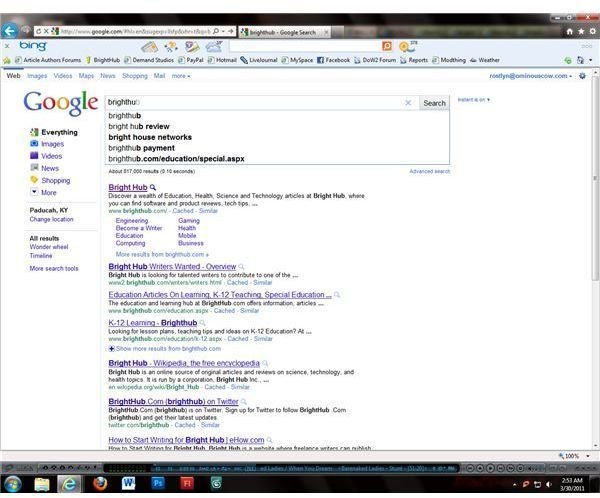Preview Bright Hub result magnifier icon
The height and width of the screenshot is (498, 600).
pos(153,188)
